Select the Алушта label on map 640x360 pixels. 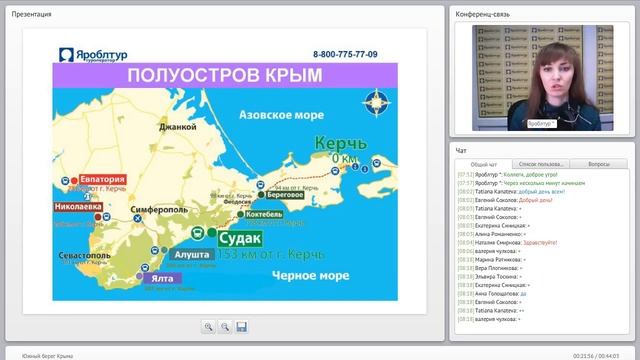coord(192,255)
